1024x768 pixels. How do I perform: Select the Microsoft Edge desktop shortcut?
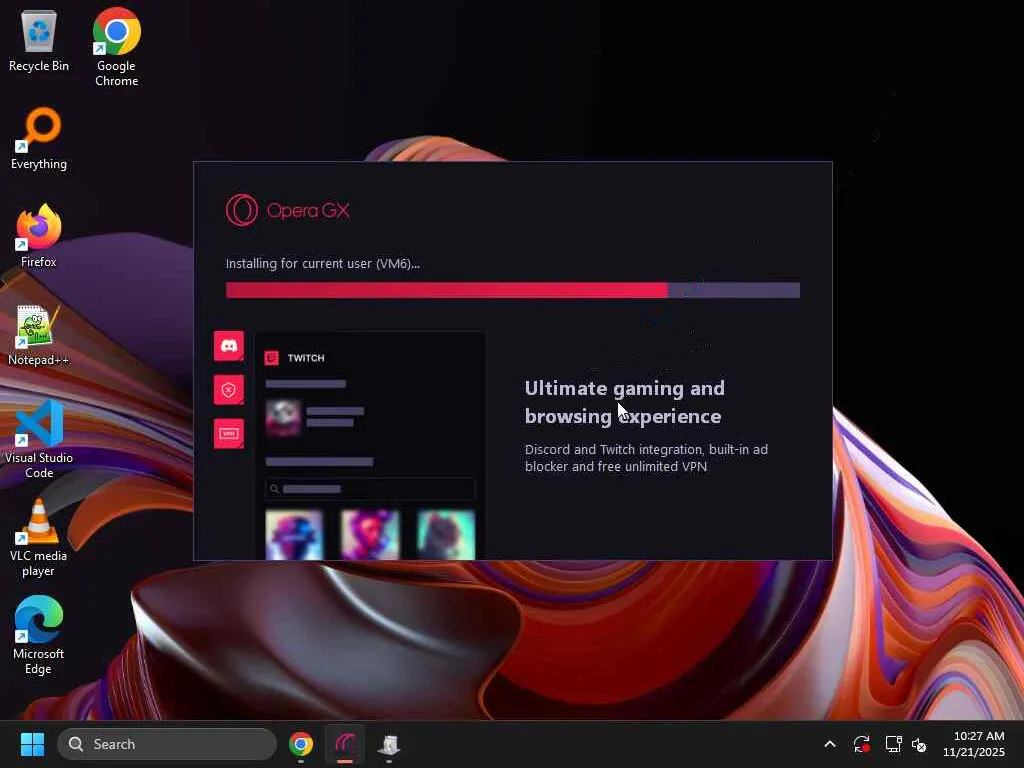(x=39, y=635)
